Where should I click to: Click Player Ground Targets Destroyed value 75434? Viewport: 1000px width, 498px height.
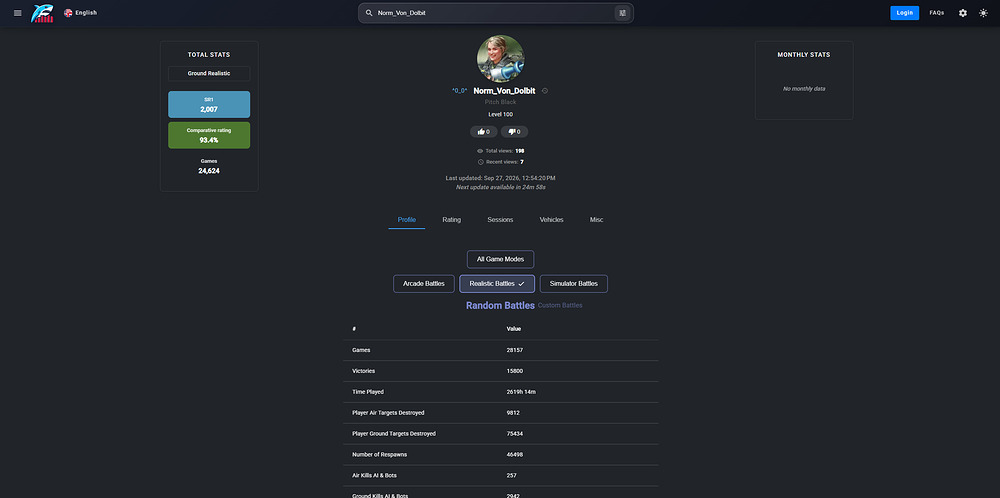[x=515, y=434]
